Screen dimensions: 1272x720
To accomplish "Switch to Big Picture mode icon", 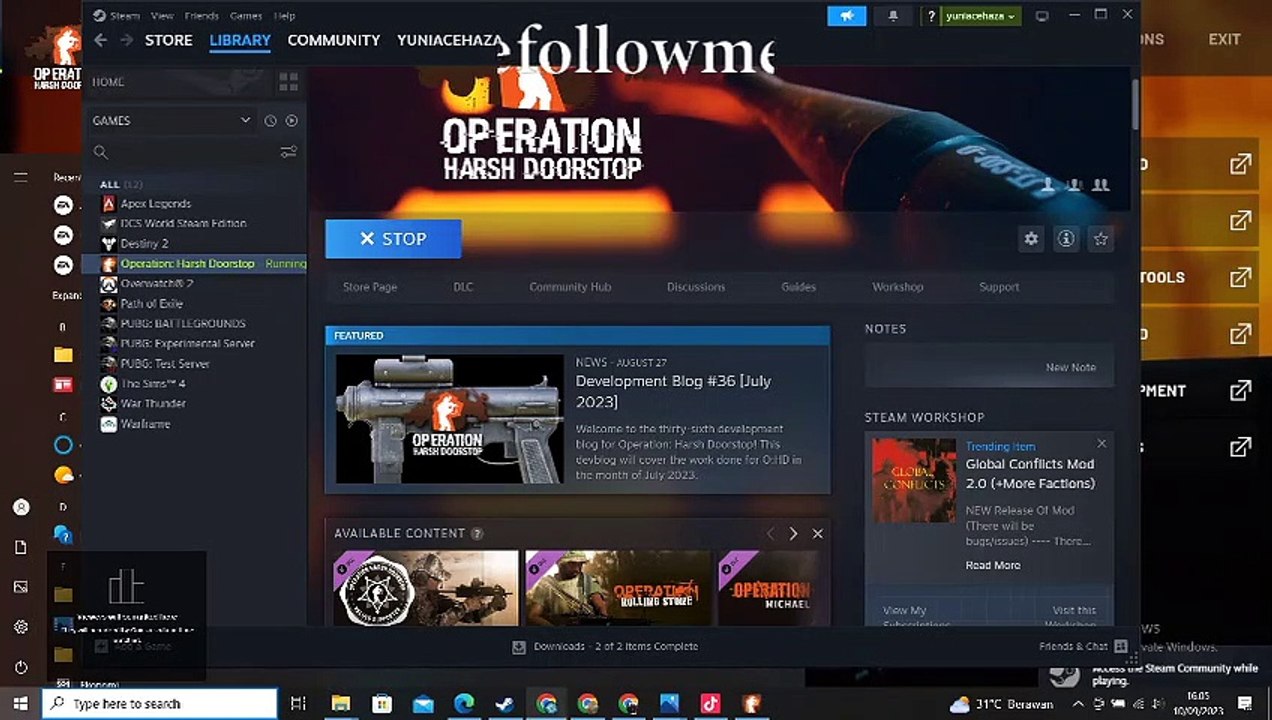I will [1042, 16].
